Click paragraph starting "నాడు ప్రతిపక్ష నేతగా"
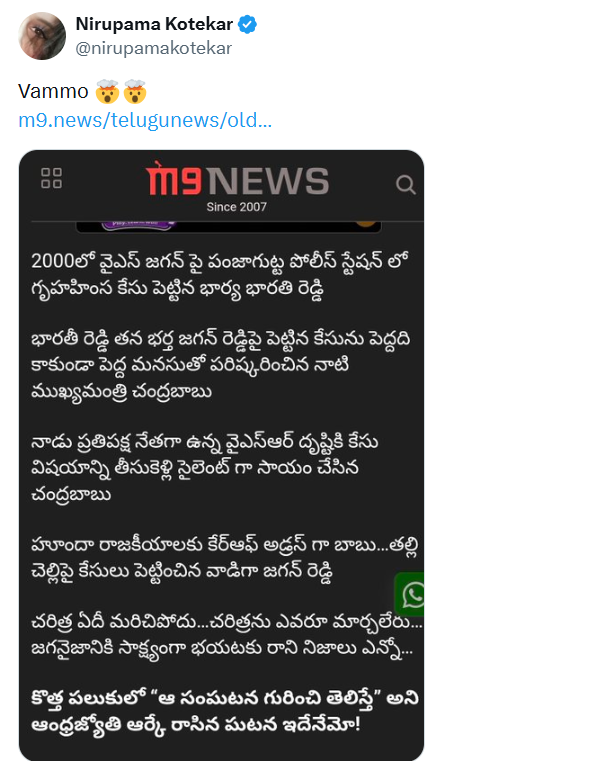Viewport: 614px width, 761px height. click(x=205, y=468)
